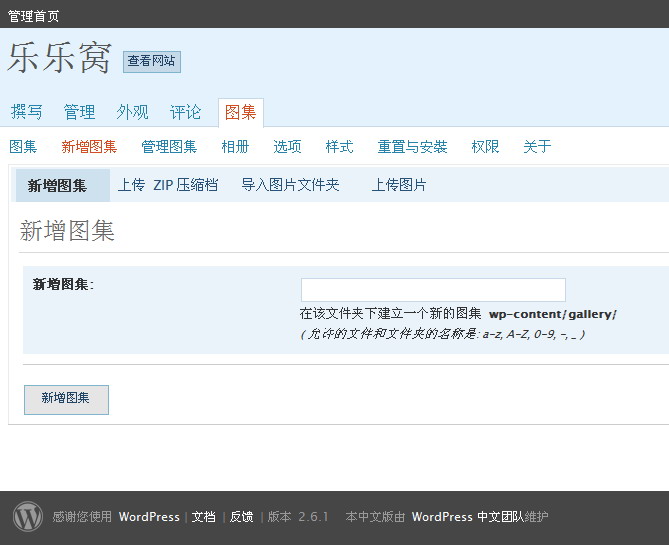Open the 关于 submenu page
The height and width of the screenshot is (545, 669).
[537, 147]
